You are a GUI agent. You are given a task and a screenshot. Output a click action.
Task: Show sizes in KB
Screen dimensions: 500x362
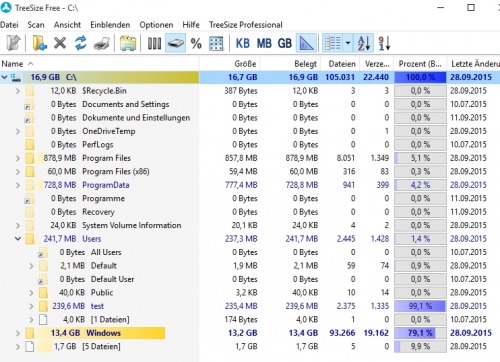tap(243, 43)
